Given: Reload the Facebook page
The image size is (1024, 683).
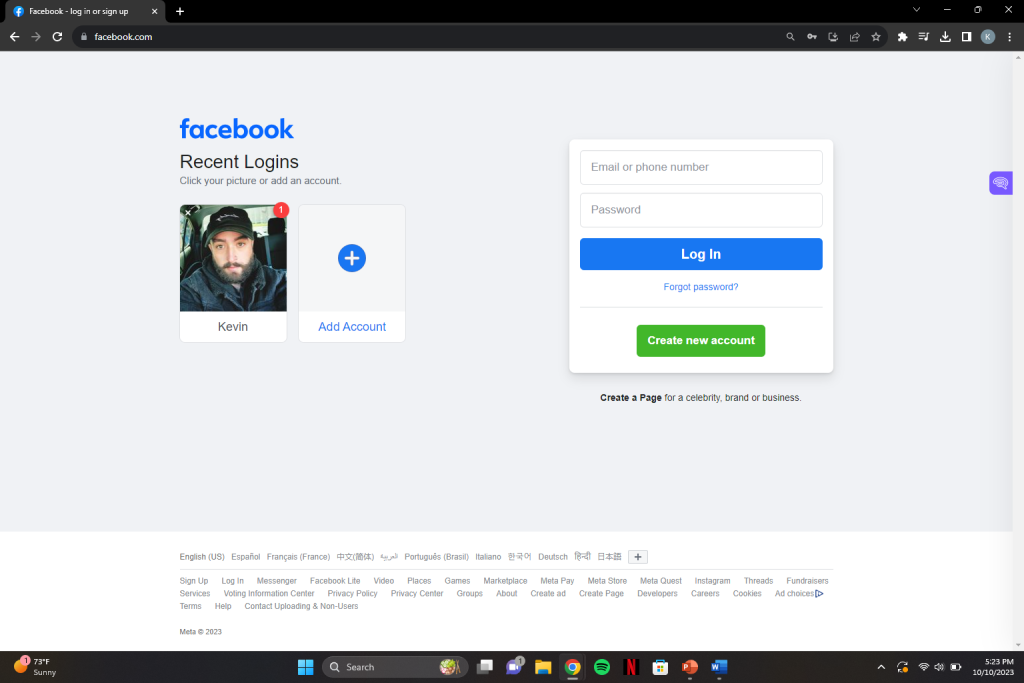Looking at the screenshot, I should 57,37.
